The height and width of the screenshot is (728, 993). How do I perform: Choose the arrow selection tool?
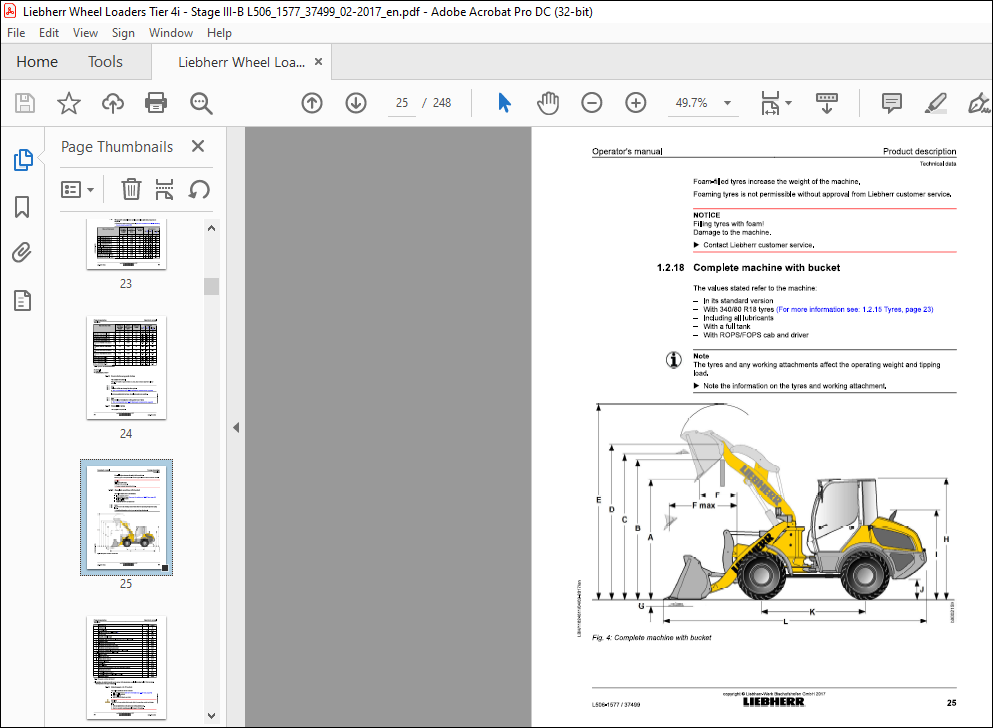[504, 103]
